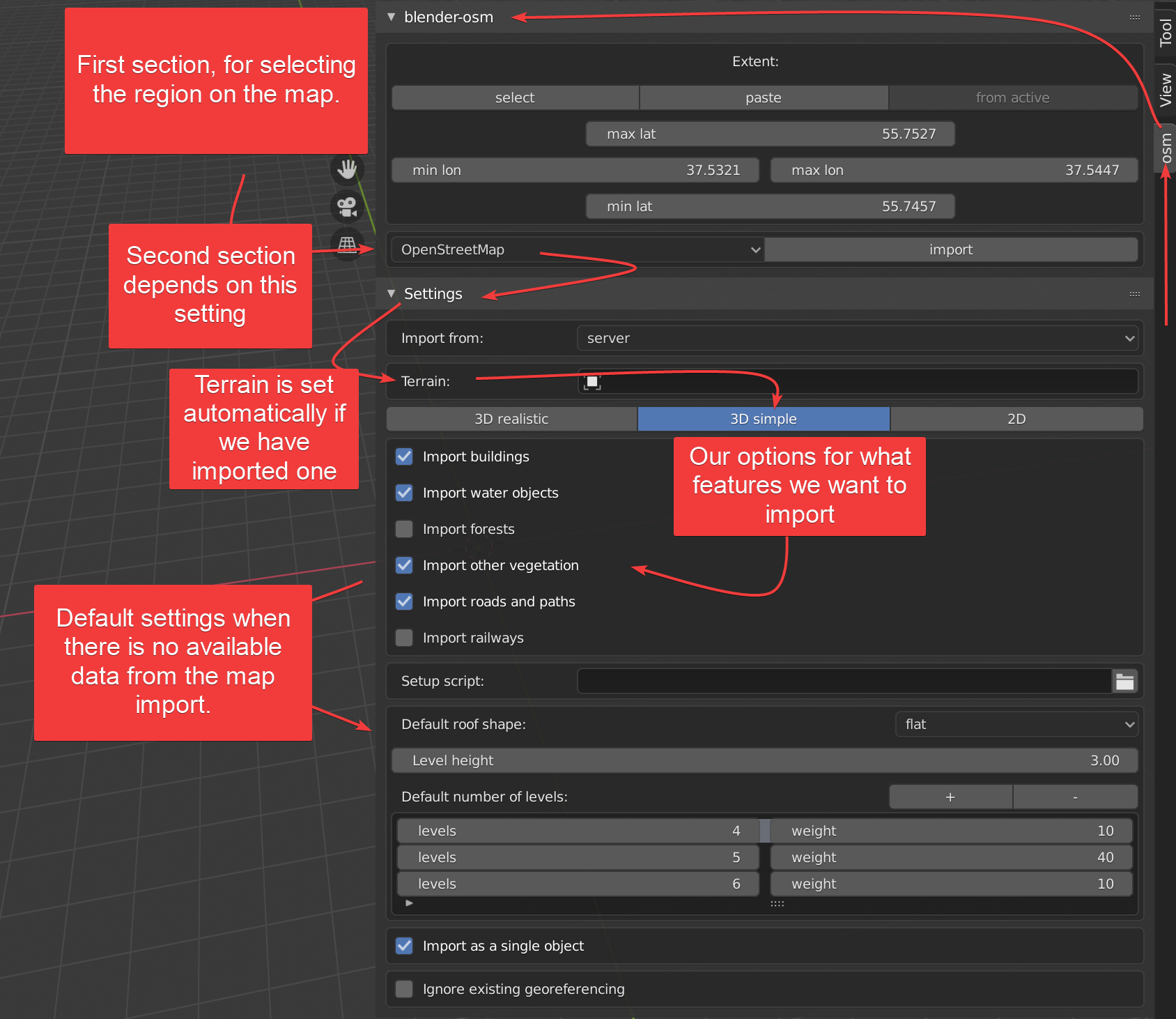The height and width of the screenshot is (1019, 1176).
Task: Disable the Import buildings checkbox
Action: (404, 457)
